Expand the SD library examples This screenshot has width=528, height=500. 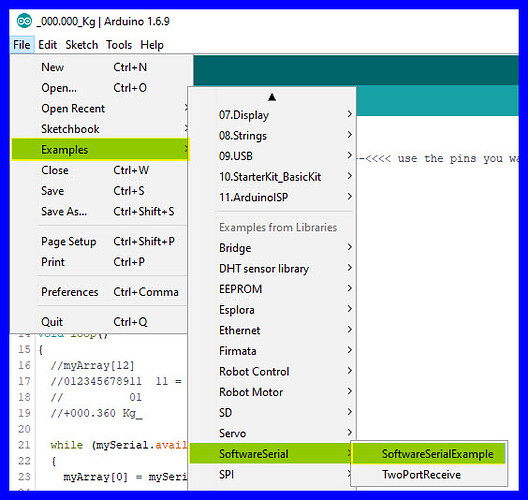(x=272, y=413)
